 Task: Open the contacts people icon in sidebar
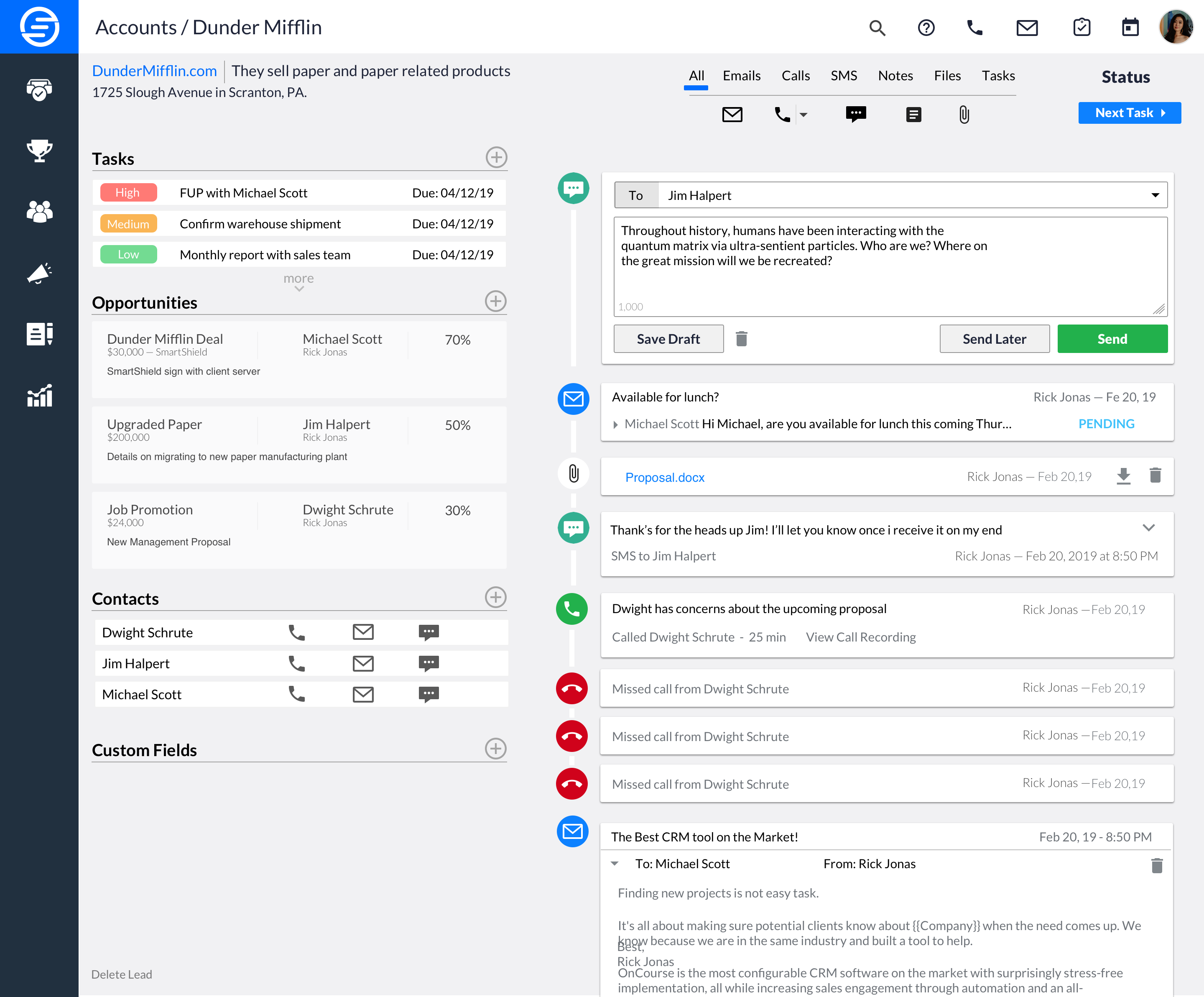(39, 212)
